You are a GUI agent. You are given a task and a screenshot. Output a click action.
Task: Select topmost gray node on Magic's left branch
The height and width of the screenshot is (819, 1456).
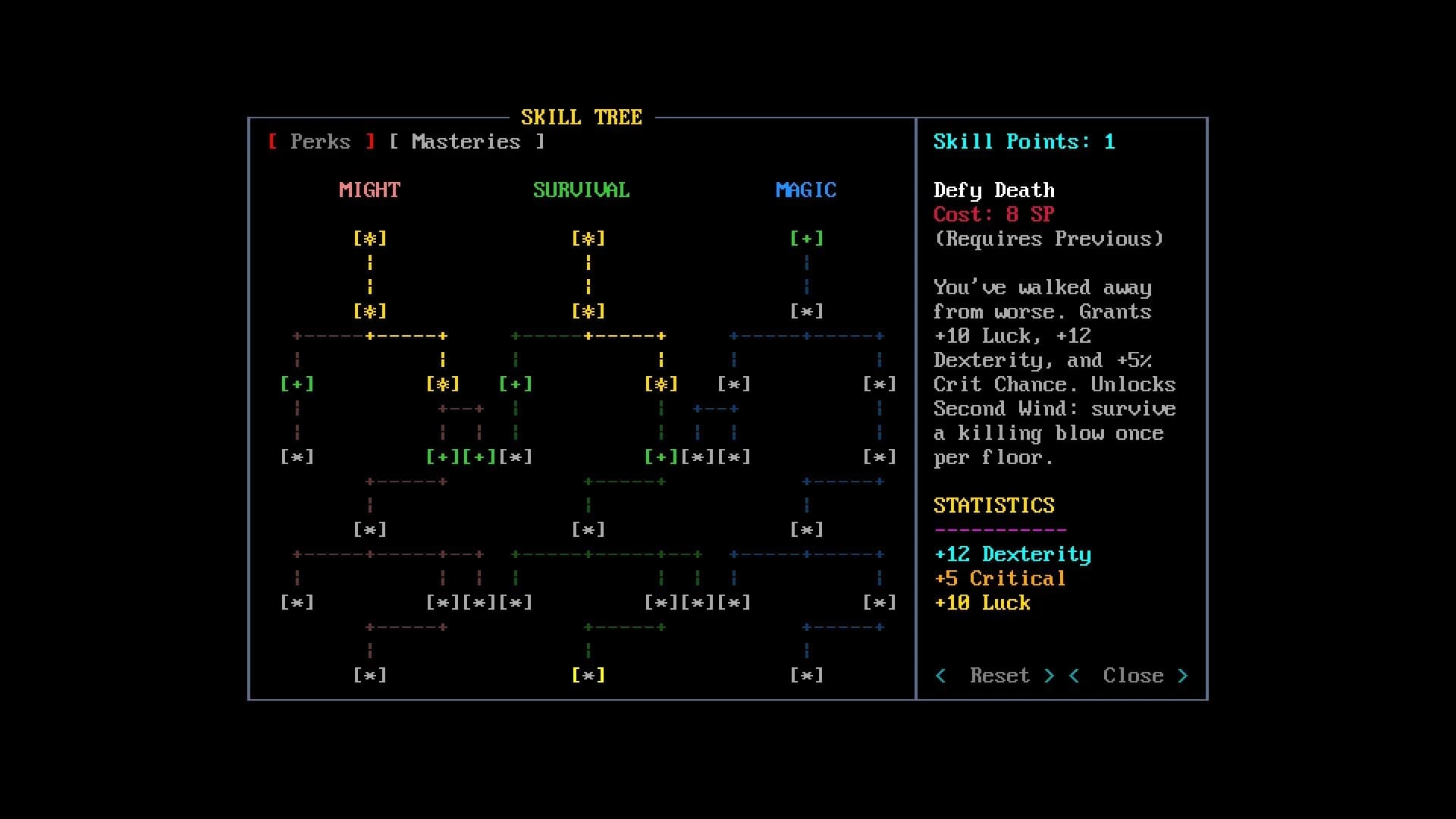(x=734, y=384)
